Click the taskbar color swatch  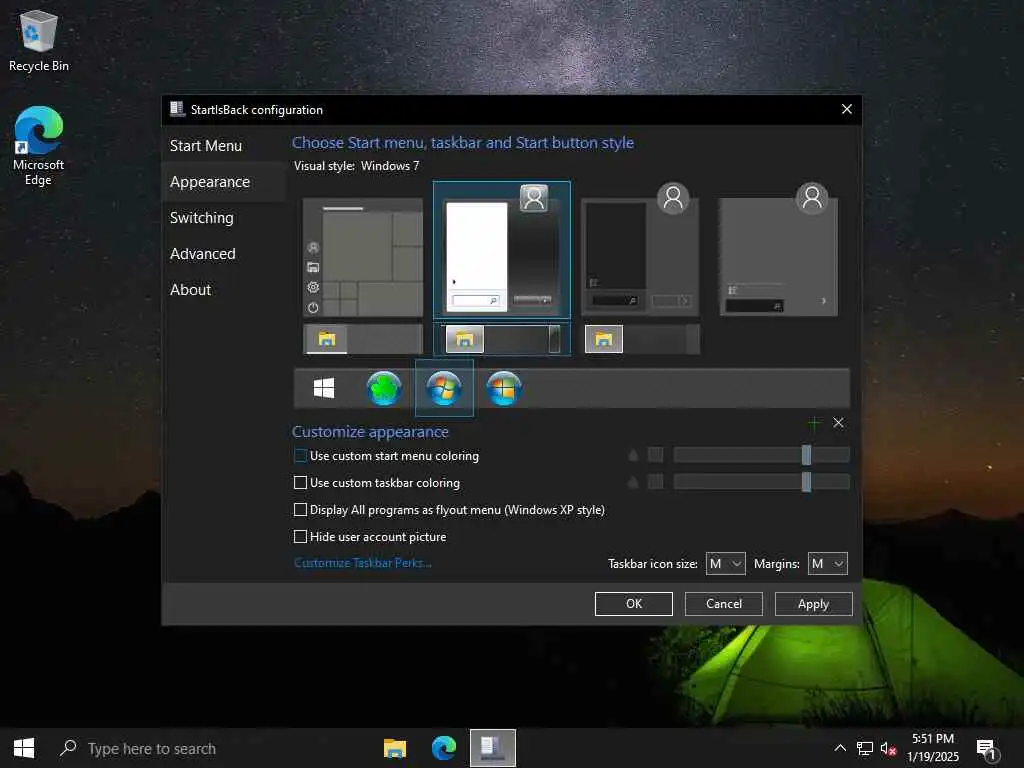click(x=655, y=482)
